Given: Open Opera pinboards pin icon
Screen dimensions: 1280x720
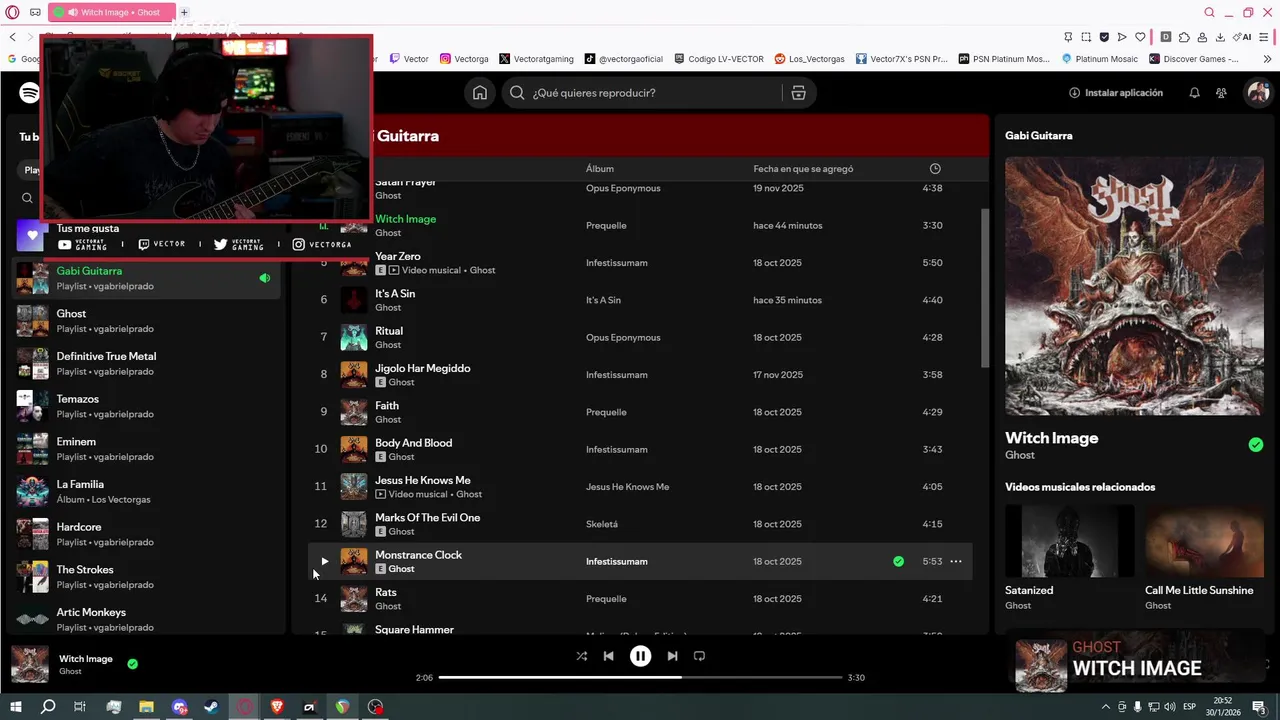Looking at the screenshot, I should pyautogui.click(x=1068, y=37).
